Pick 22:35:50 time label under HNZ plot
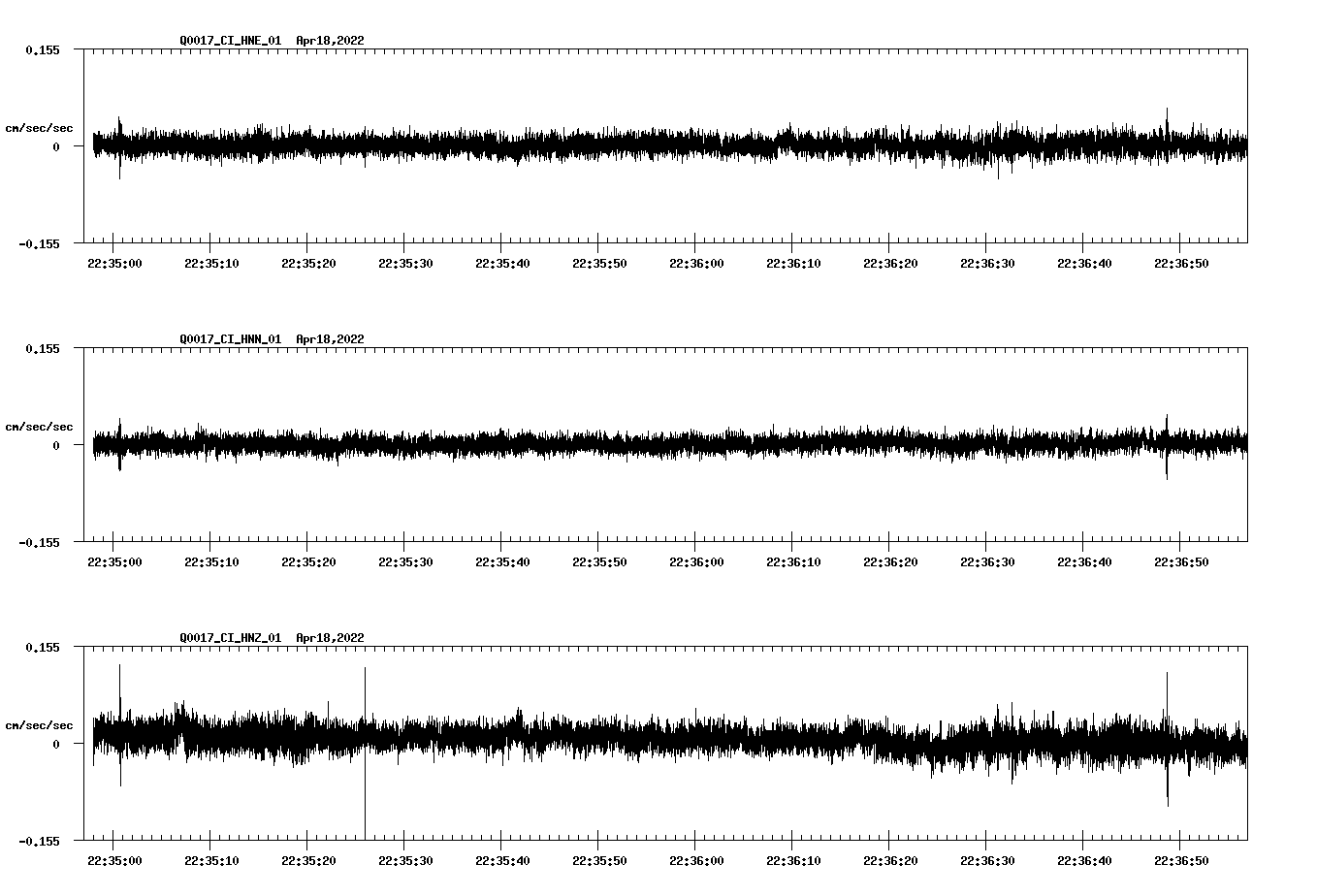The width and height of the screenshot is (1317, 896). 599,860
